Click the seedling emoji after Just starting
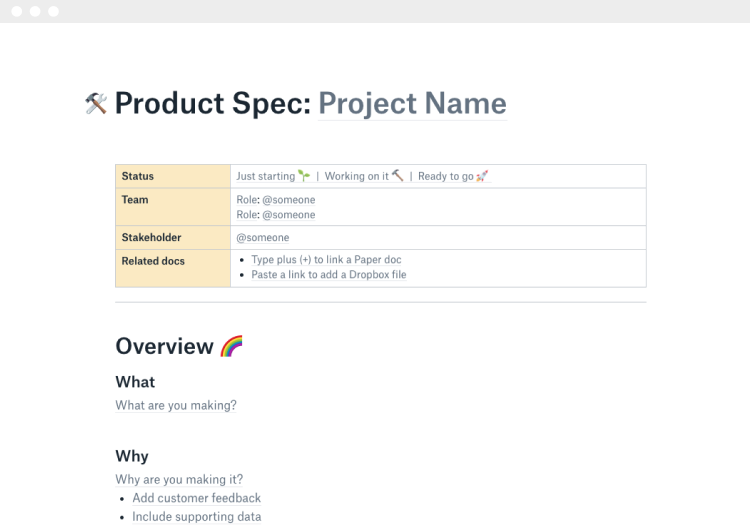 [x=304, y=176]
